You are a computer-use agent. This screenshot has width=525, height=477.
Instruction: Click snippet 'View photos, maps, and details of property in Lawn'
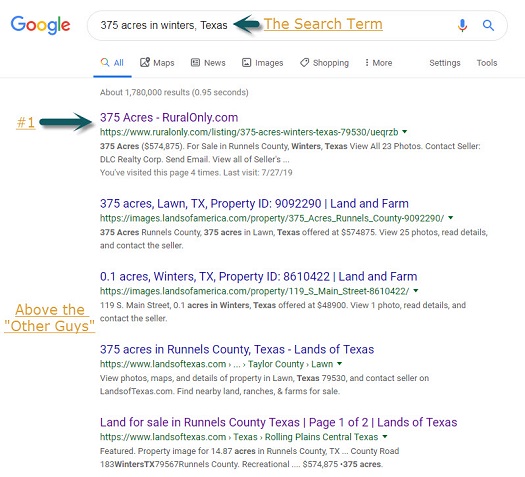click(x=264, y=385)
